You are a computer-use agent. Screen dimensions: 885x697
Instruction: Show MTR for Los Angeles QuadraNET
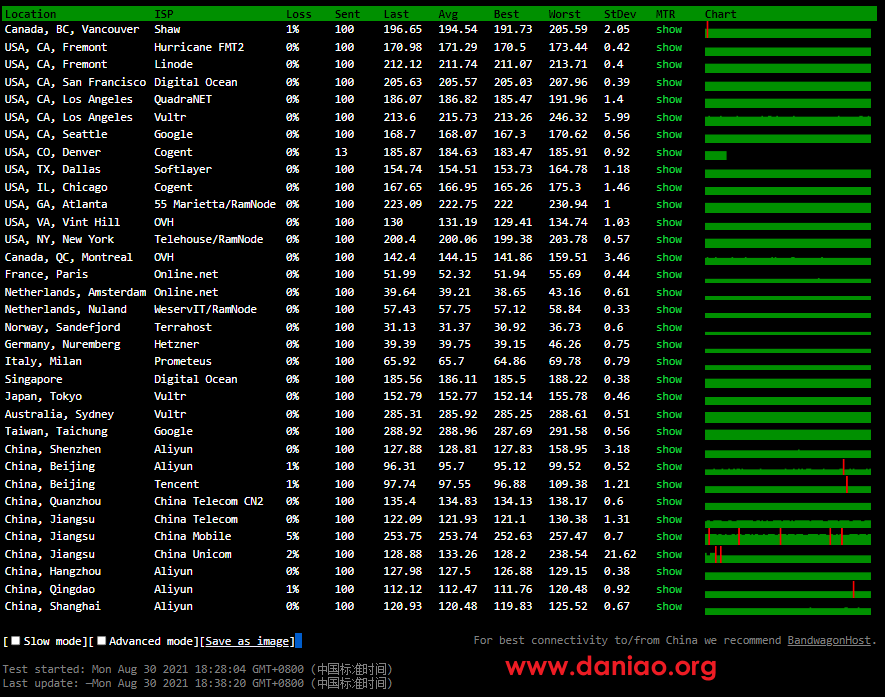coord(669,99)
